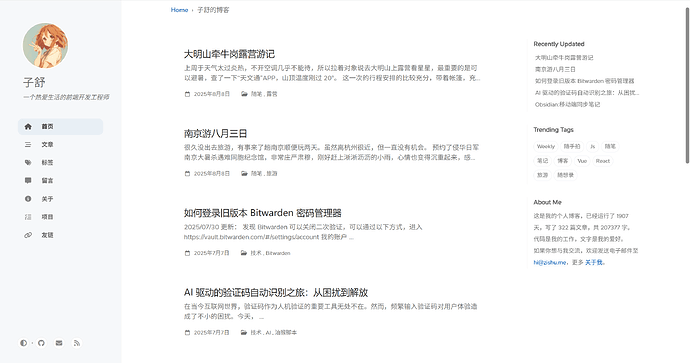Select the 旅游 trending tag

coord(543,175)
